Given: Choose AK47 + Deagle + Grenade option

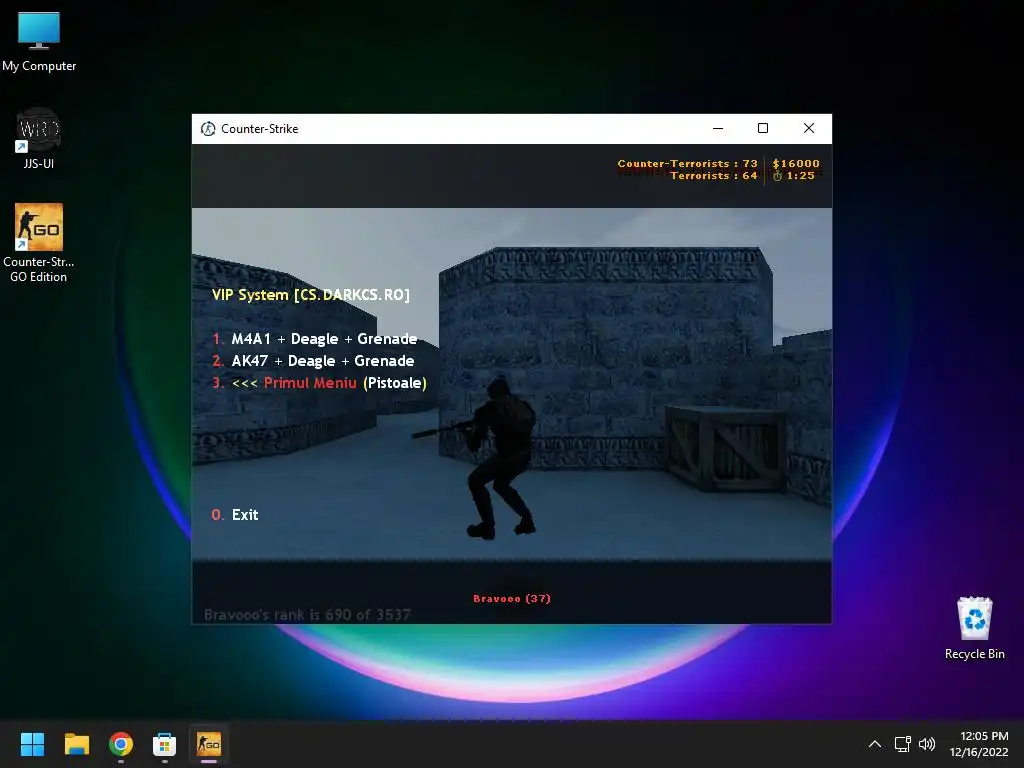Looking at the screenshot, I should point(313,361).
